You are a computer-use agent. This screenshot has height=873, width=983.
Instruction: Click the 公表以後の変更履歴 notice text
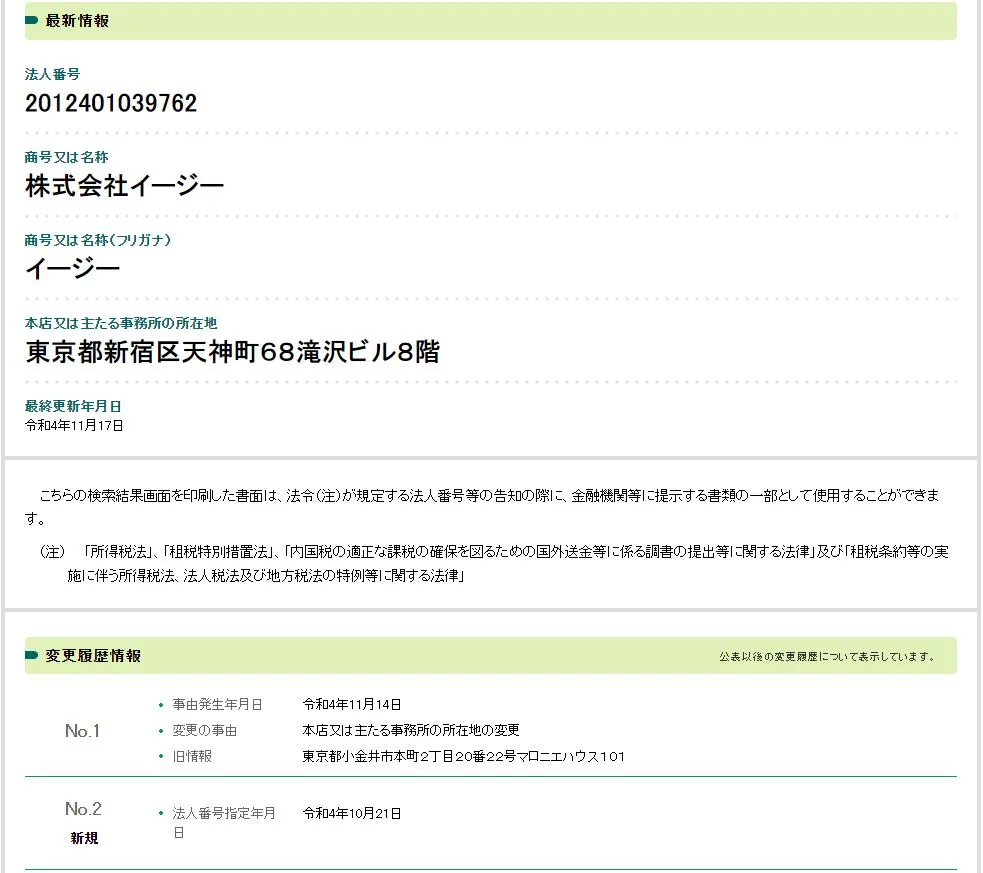tap(827, 657)
